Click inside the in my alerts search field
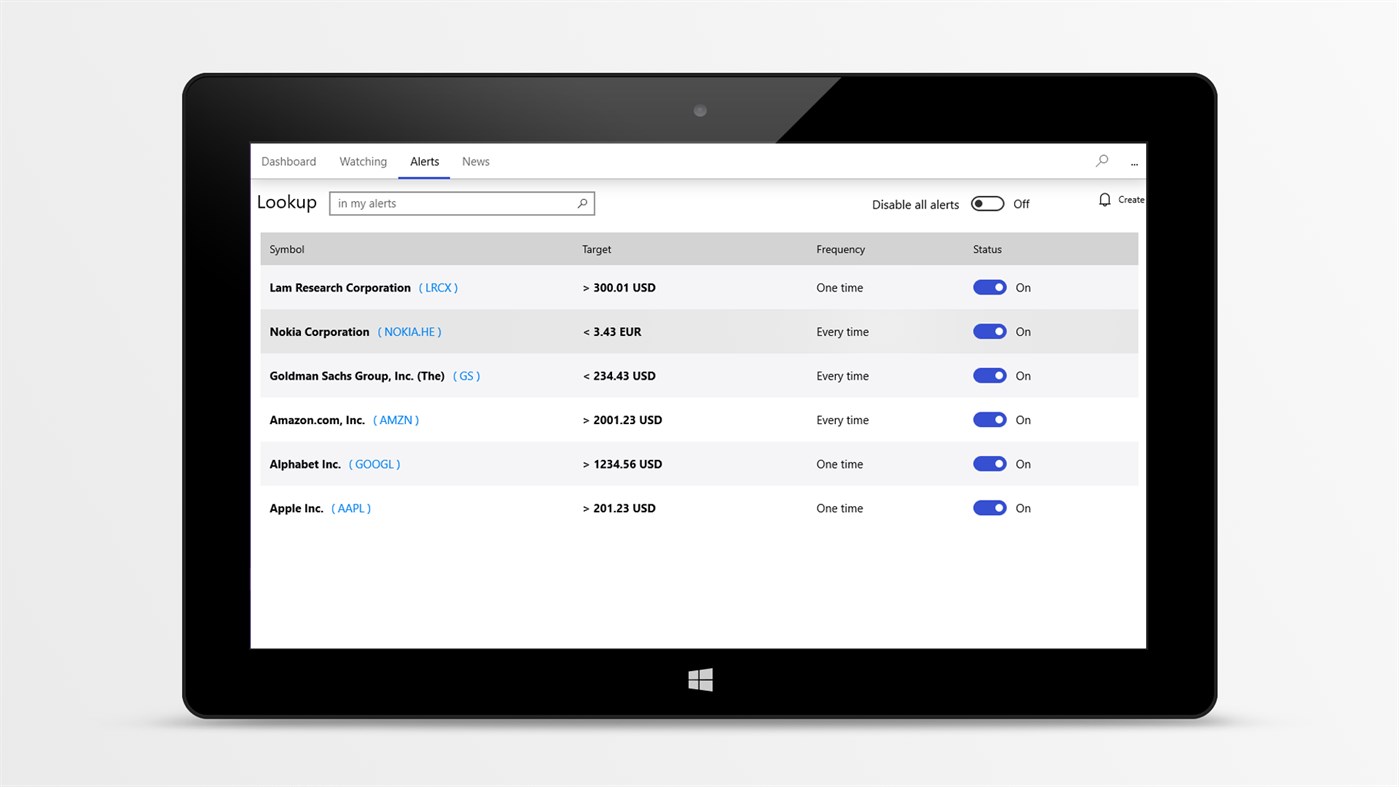The width and height of the screenshot is (1399, 787). [450, 203]
